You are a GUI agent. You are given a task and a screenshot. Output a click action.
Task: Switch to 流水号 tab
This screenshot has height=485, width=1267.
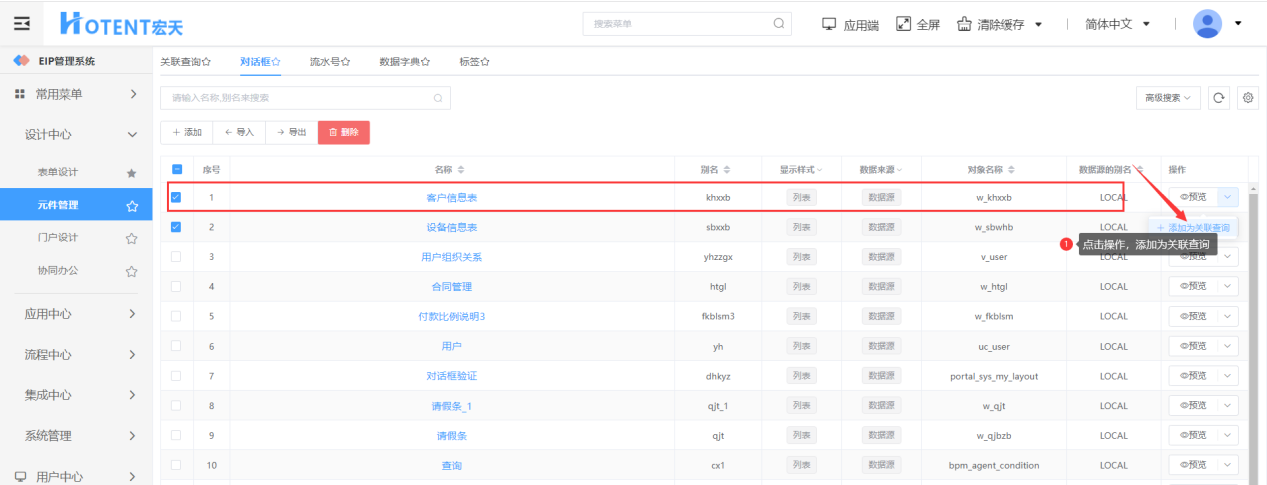pos(329,62)
